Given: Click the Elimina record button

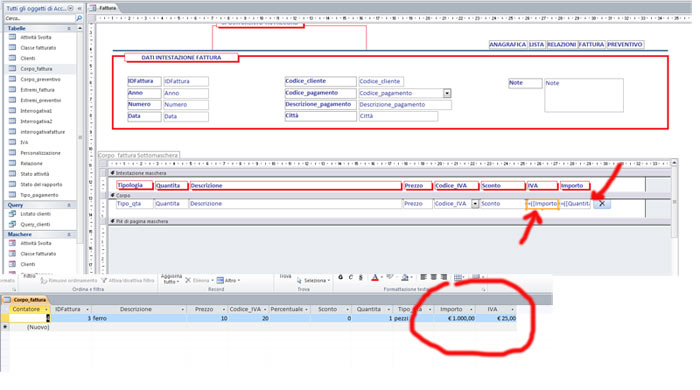Looking at the screenshot, I should tap(199, 281).
